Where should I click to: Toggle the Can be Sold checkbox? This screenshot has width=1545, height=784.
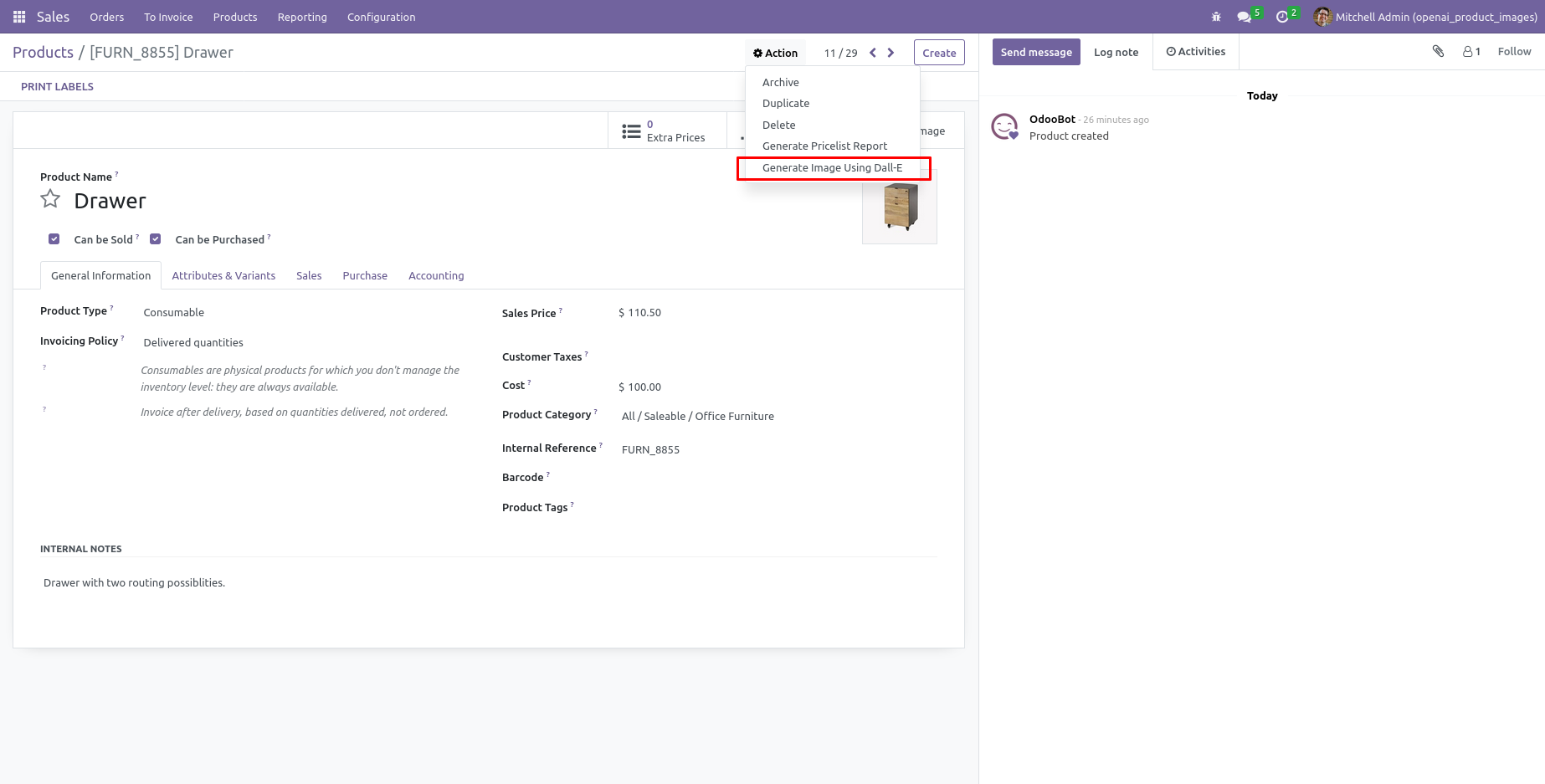click(54, 239)
